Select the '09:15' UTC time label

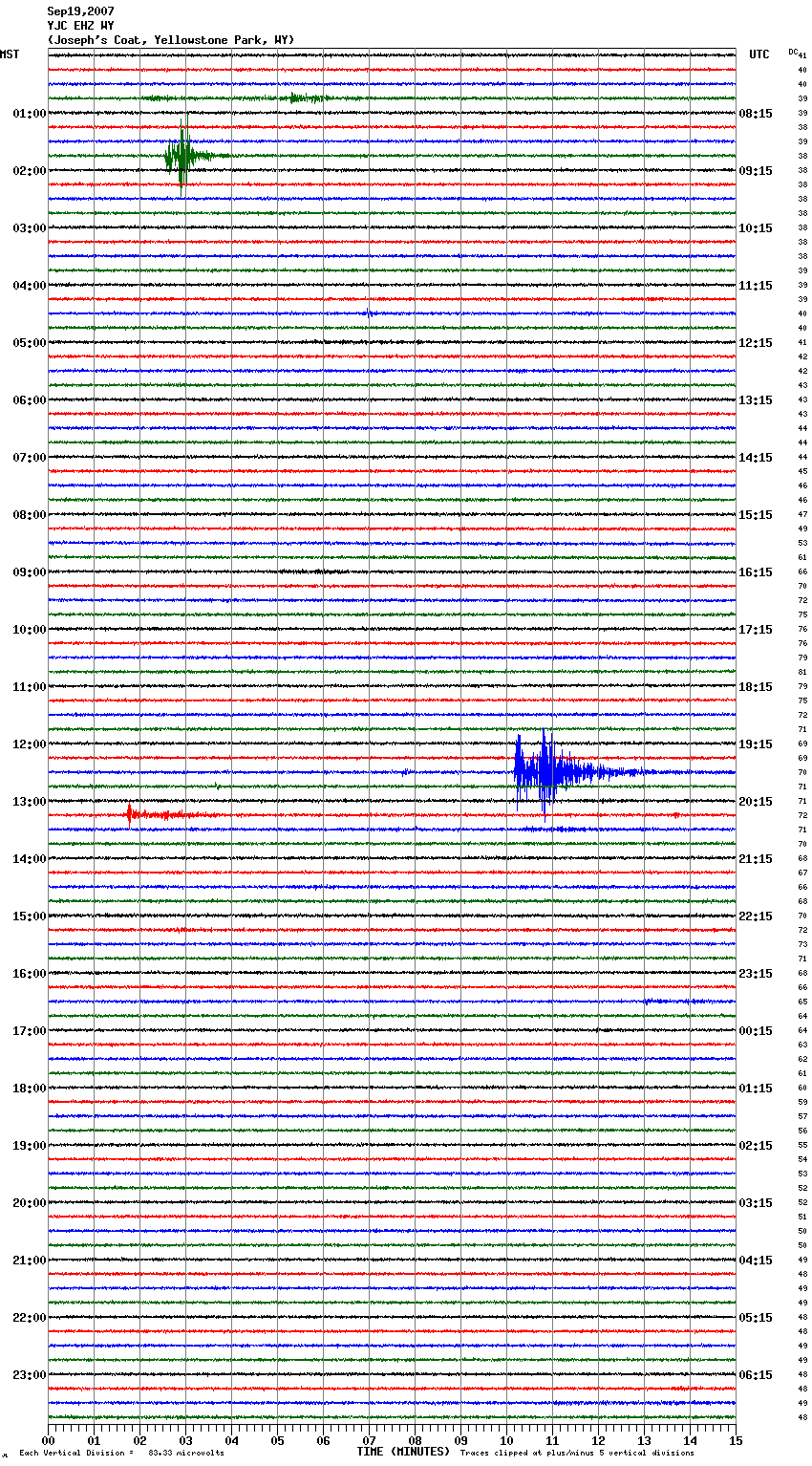(x=756, y=171)
